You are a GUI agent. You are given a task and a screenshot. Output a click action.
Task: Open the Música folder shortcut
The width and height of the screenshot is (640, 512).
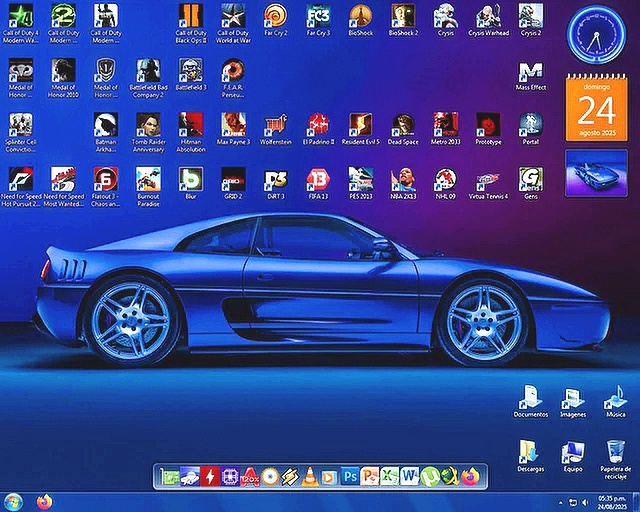616,401
